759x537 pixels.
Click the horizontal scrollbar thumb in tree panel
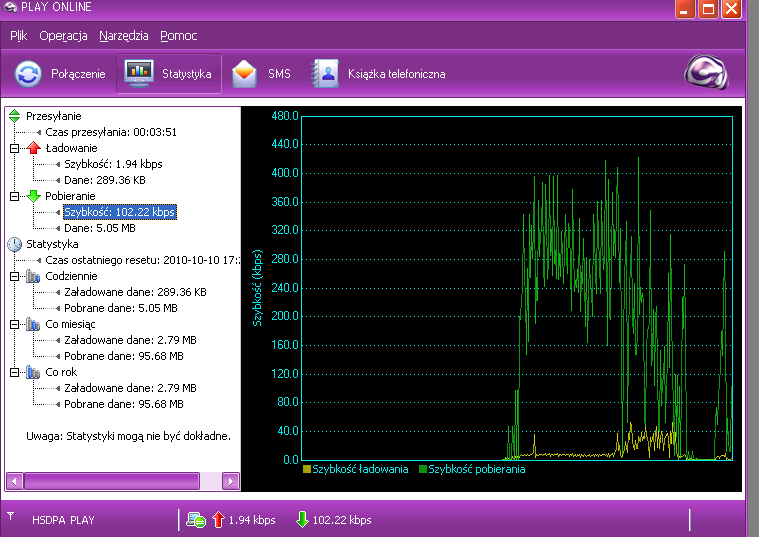click(112, 481)
